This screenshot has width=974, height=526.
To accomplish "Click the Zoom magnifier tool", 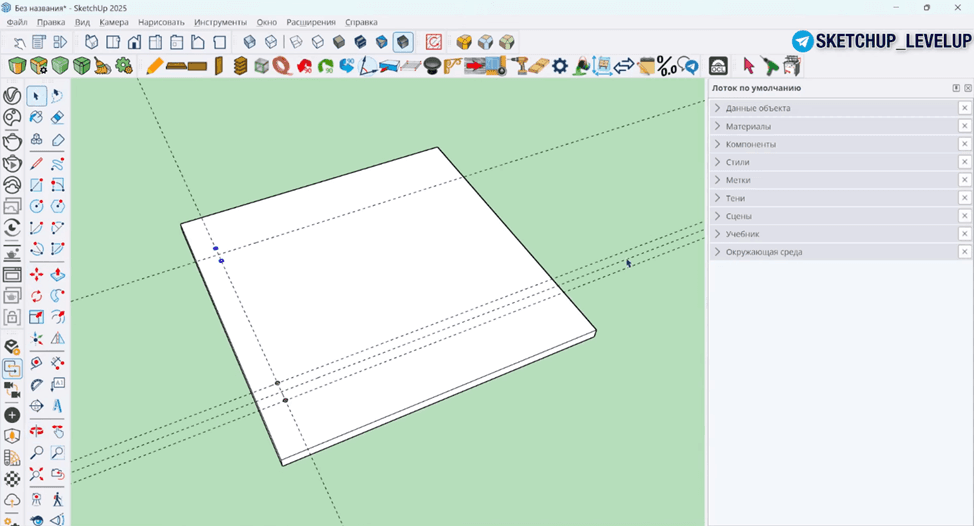I will pos(36,453).
